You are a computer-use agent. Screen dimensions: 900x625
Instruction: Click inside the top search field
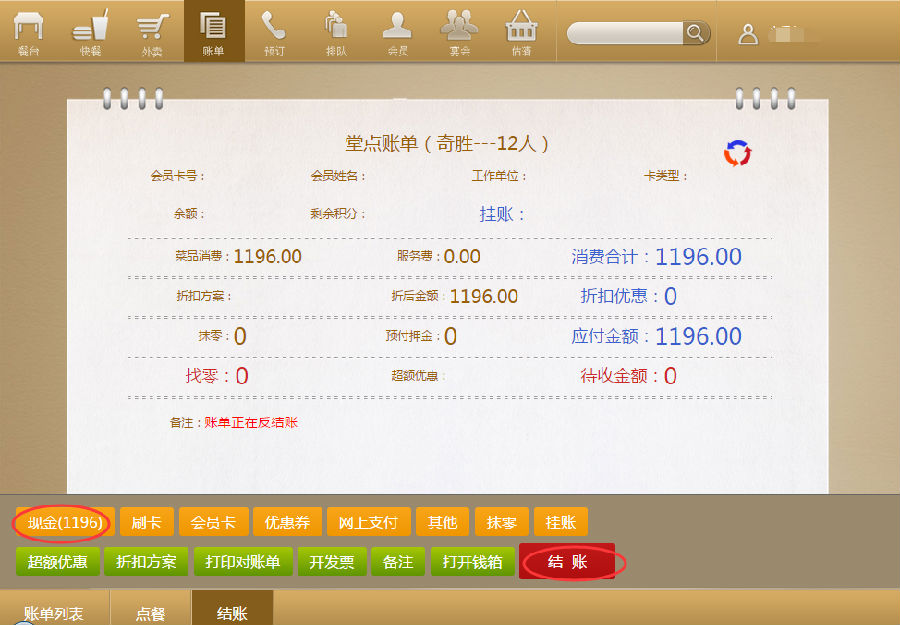(x=625, y=33)
